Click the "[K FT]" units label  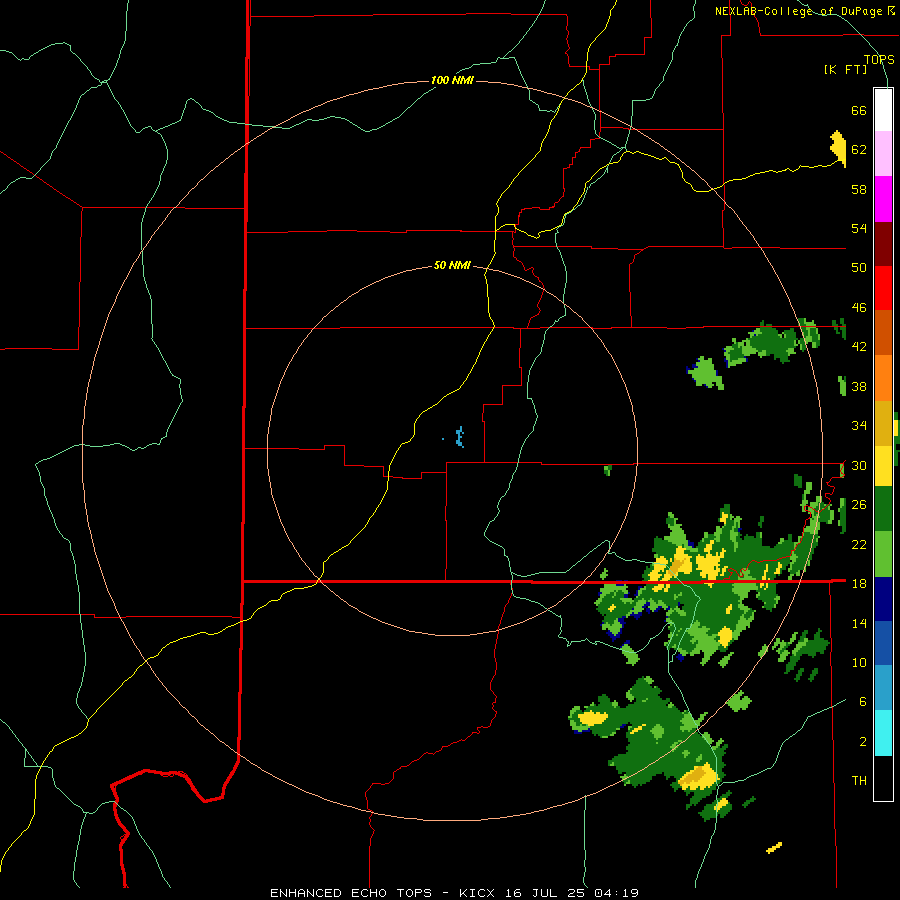pyautogui.click(x=845, y=69)
